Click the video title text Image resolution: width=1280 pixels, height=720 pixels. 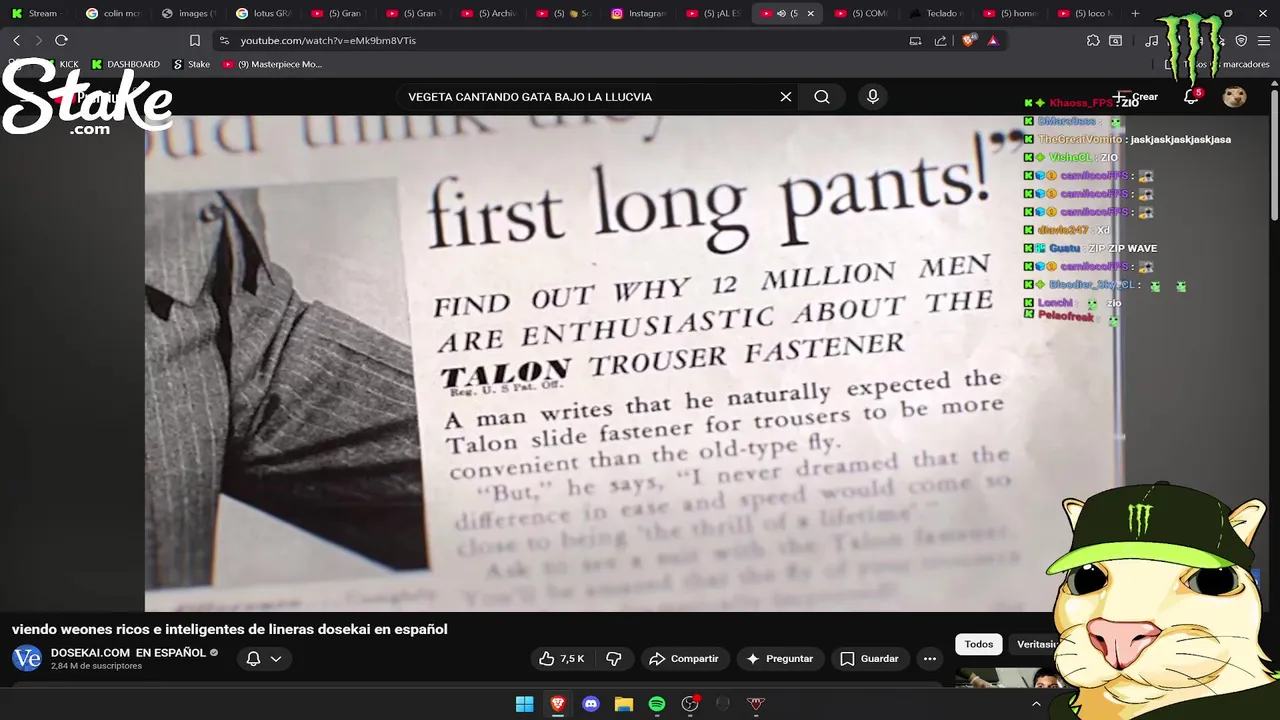[x=230, y=630]
